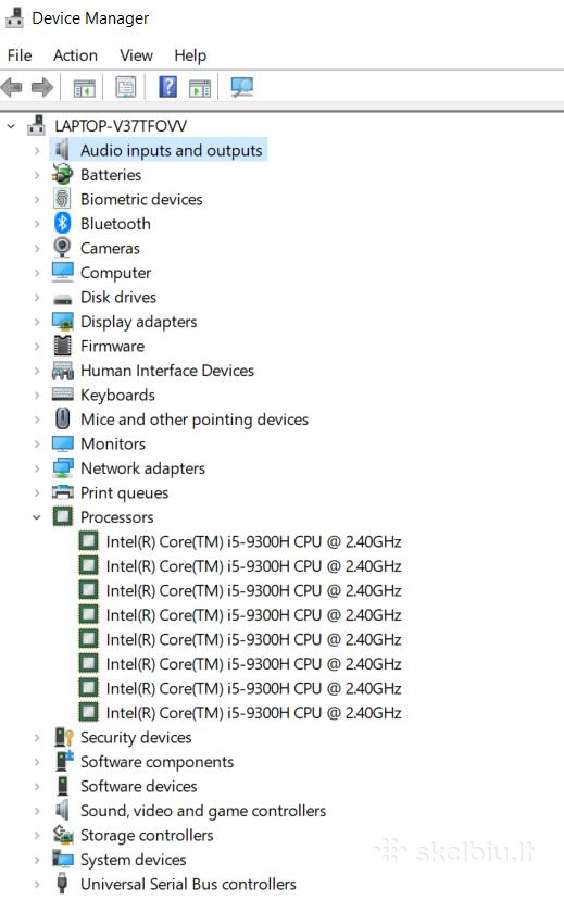The height and width of the screenshot is (900, 564).
Task: Click the Biometric devices fingerprint icon
Action: (x=62, y=199)
